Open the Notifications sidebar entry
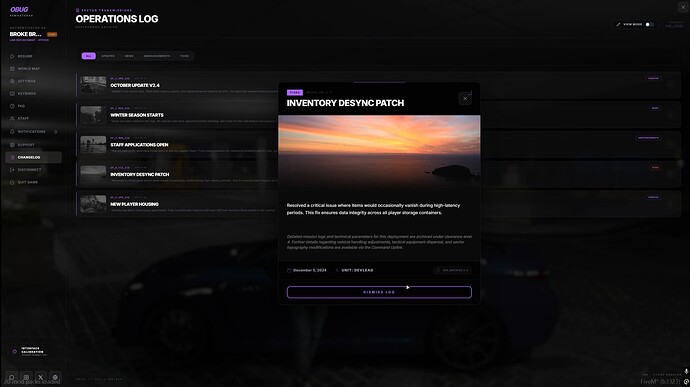The height and width of the screenshot is (387, 690). coord(33,132)
